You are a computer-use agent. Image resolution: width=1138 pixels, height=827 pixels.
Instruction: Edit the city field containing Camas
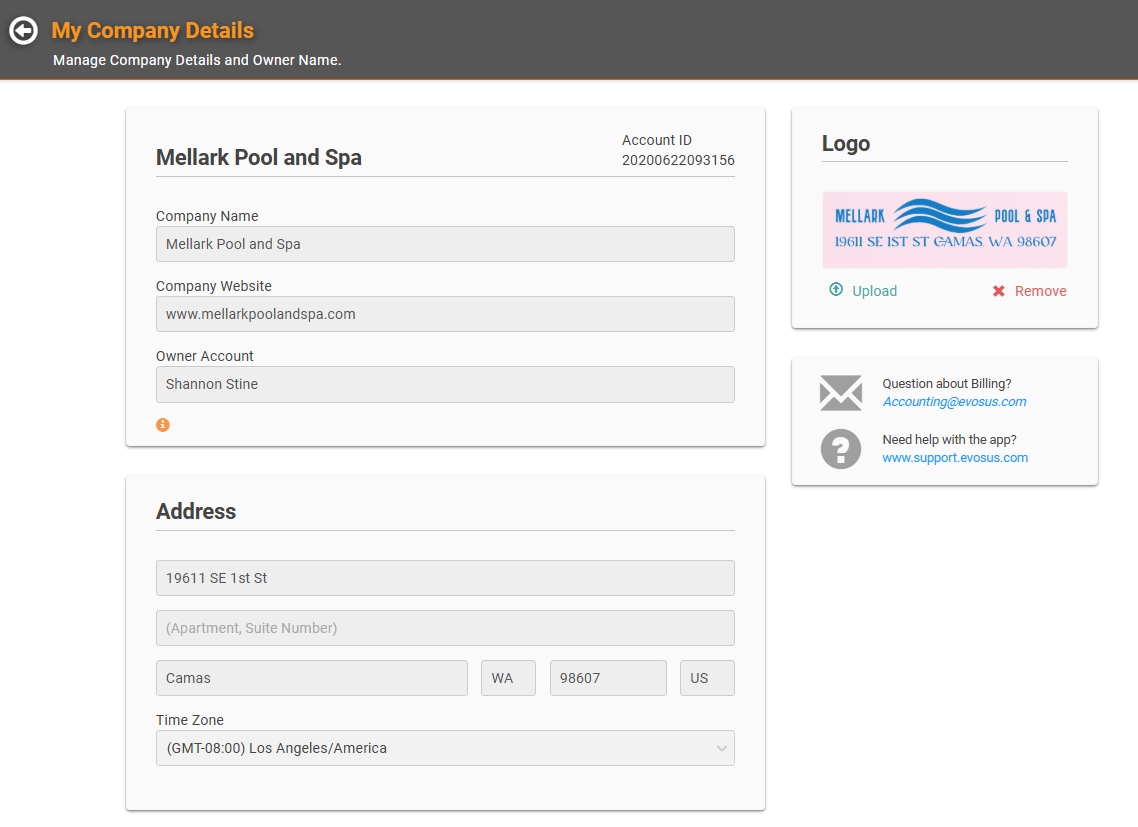tap(311, 678)
